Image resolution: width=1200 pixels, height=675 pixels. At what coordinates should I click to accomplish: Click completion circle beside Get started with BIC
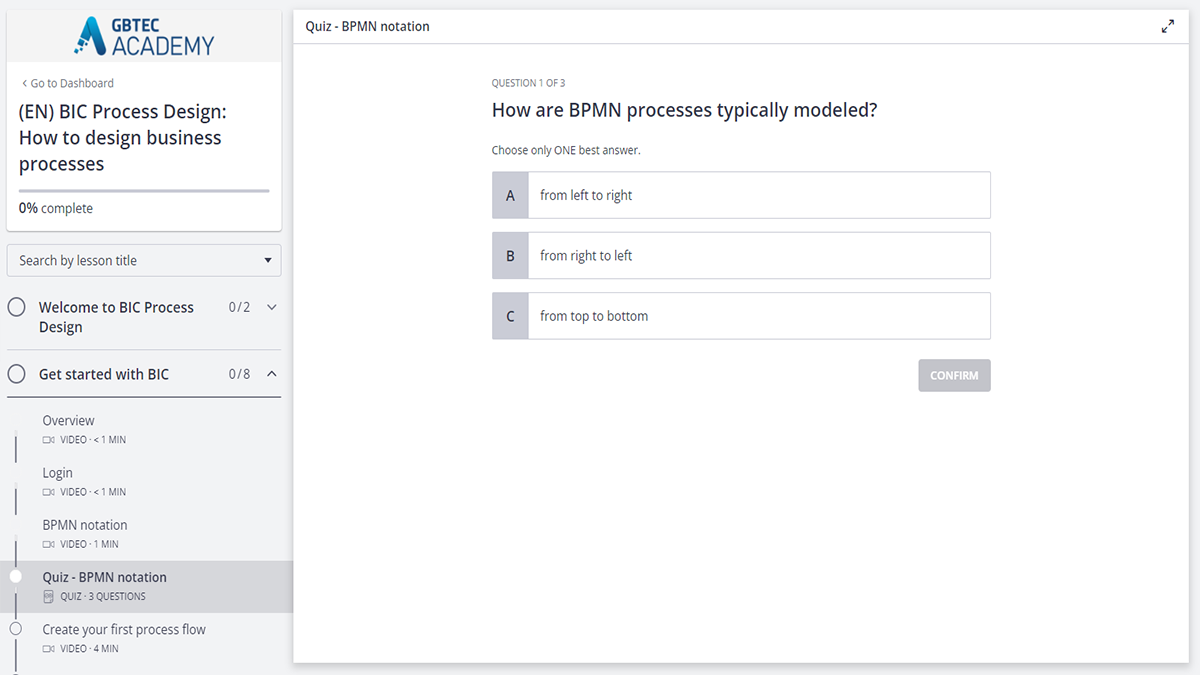point(17,374)
